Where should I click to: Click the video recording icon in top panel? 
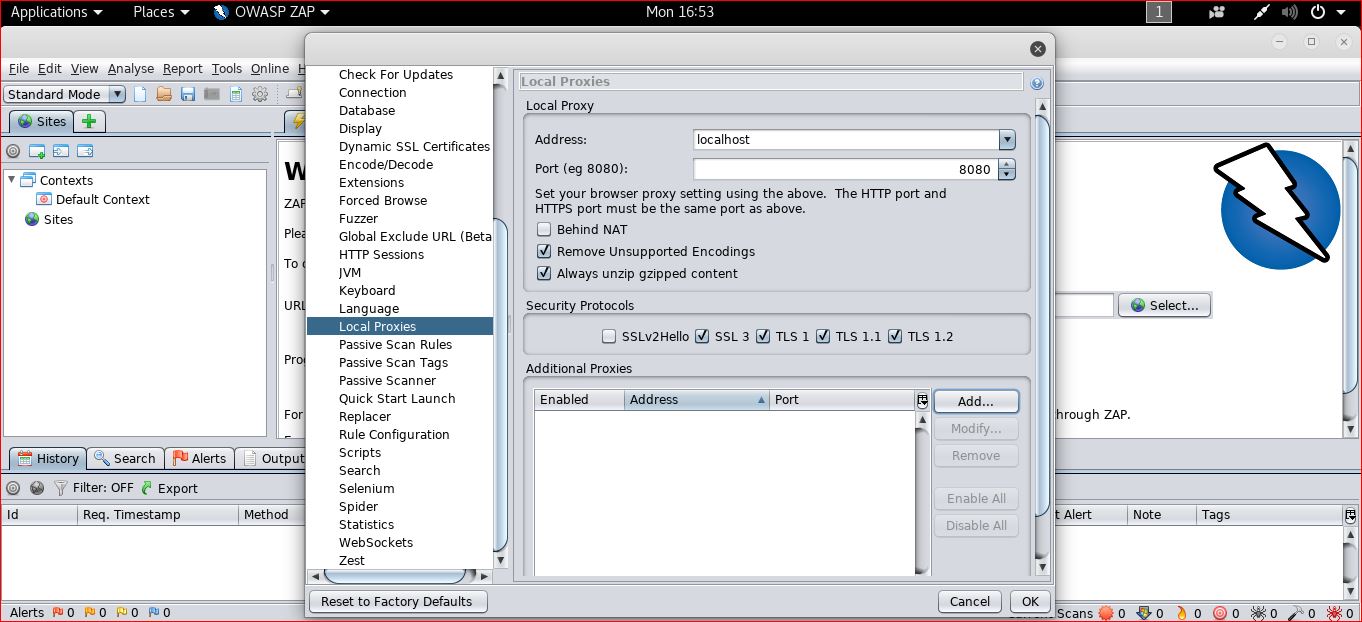pos(1217,12)
